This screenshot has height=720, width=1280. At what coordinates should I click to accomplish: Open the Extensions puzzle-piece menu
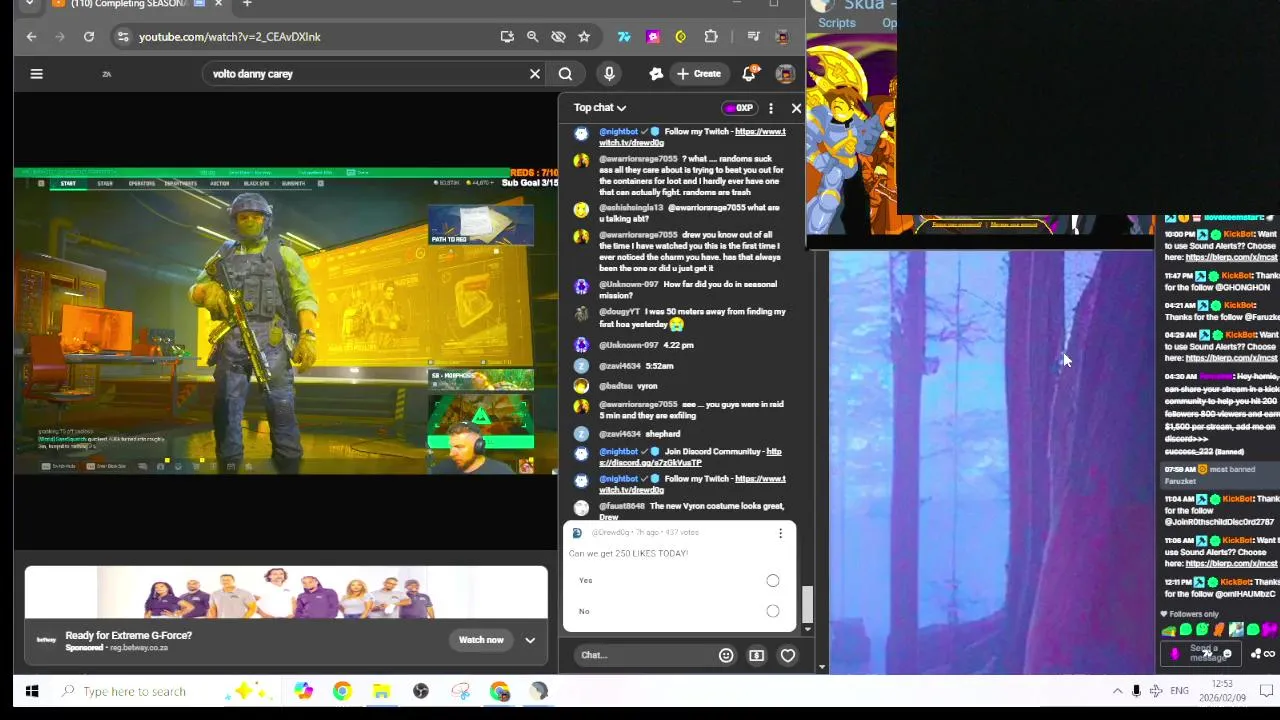coord(711,37)
